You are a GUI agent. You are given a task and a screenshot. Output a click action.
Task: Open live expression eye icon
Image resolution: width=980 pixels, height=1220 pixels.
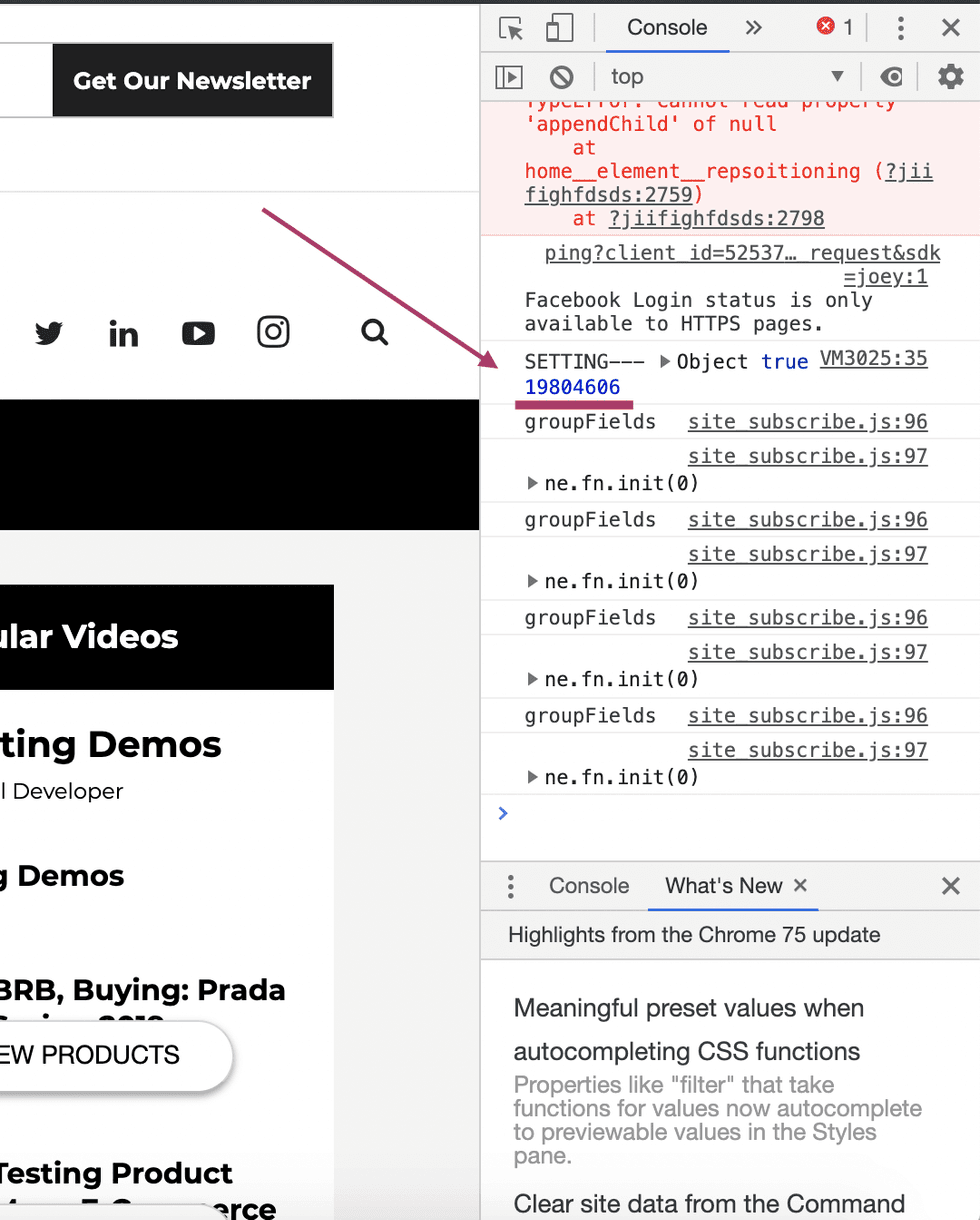891,77
